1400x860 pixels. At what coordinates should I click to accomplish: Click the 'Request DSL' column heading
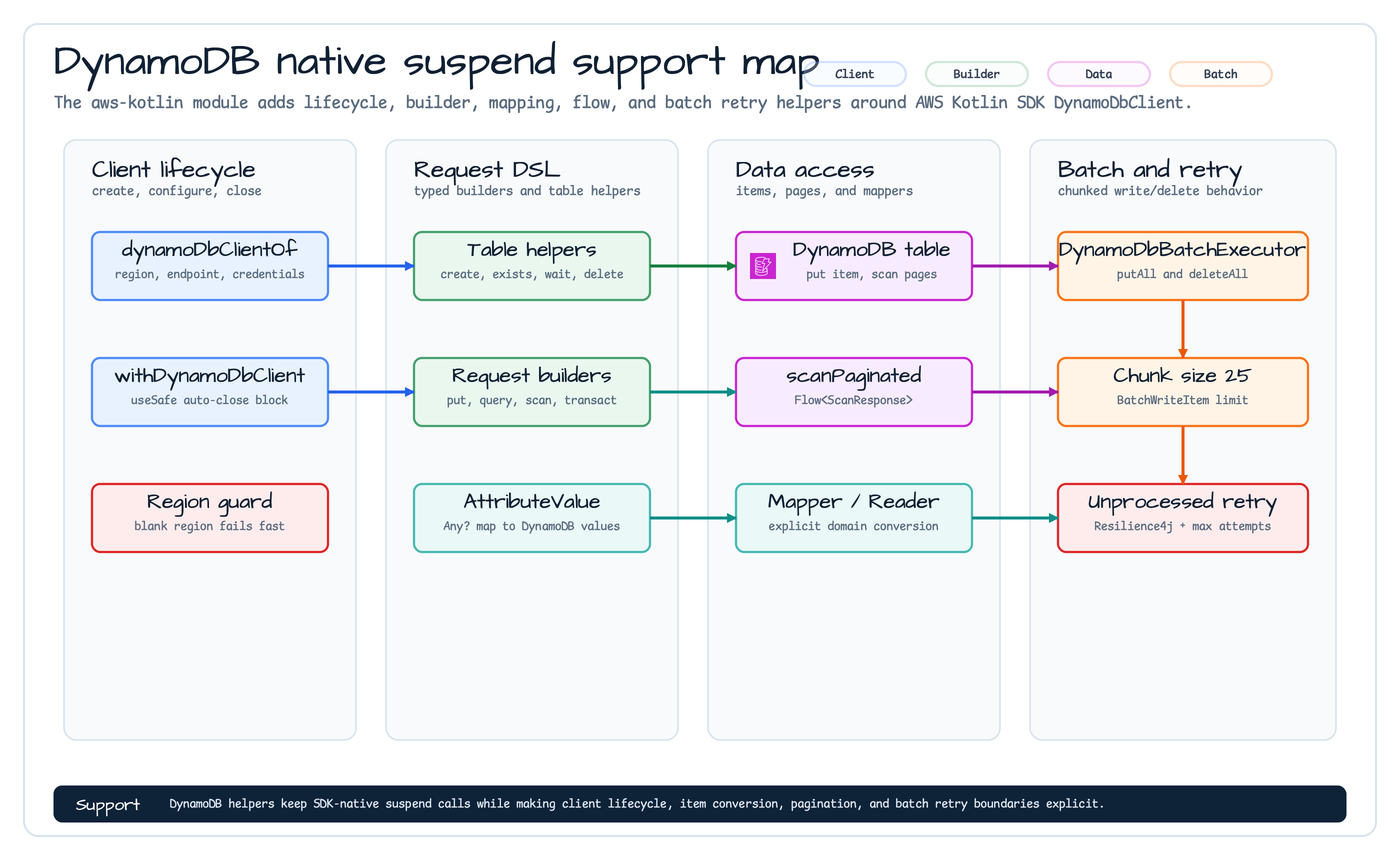[487, 170]
